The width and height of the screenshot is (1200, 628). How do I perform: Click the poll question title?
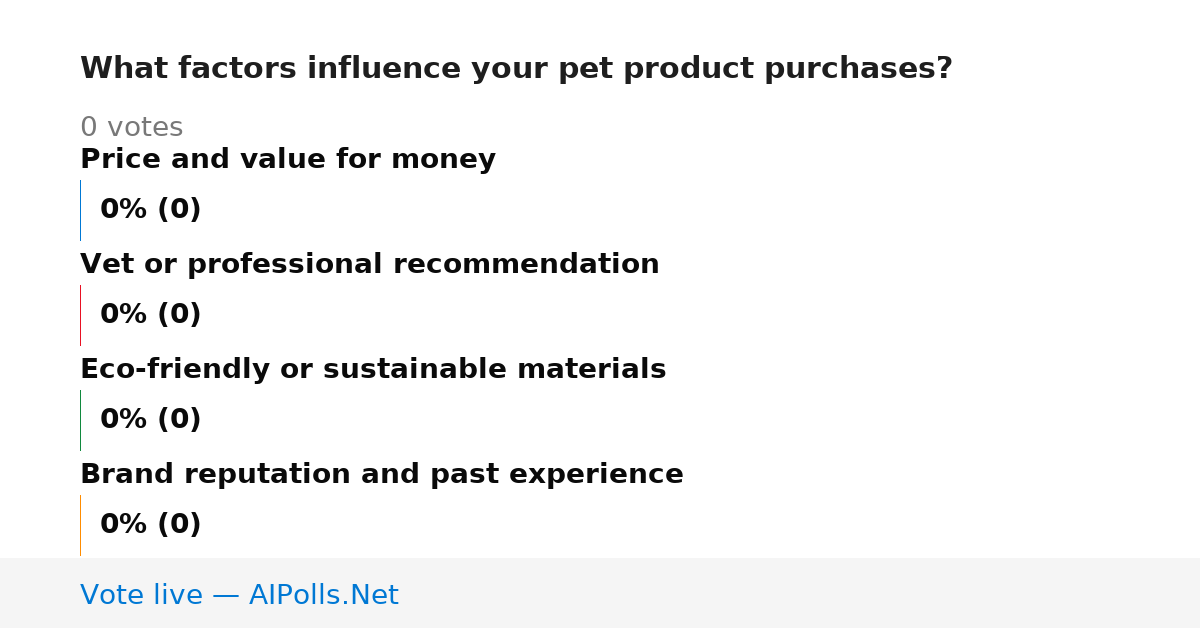pos(516,69)
